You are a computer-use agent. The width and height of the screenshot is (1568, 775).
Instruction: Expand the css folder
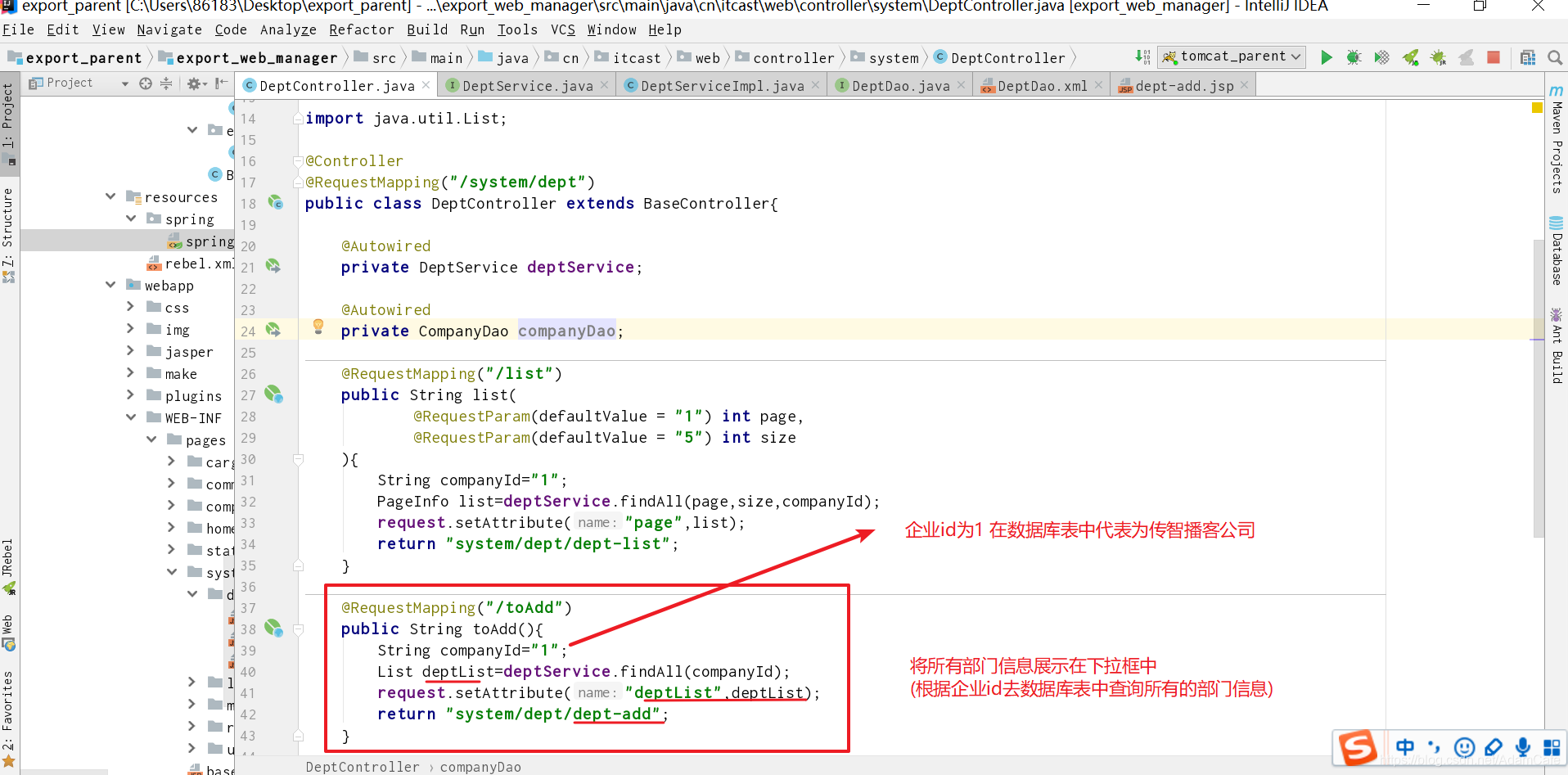[131, 307]
